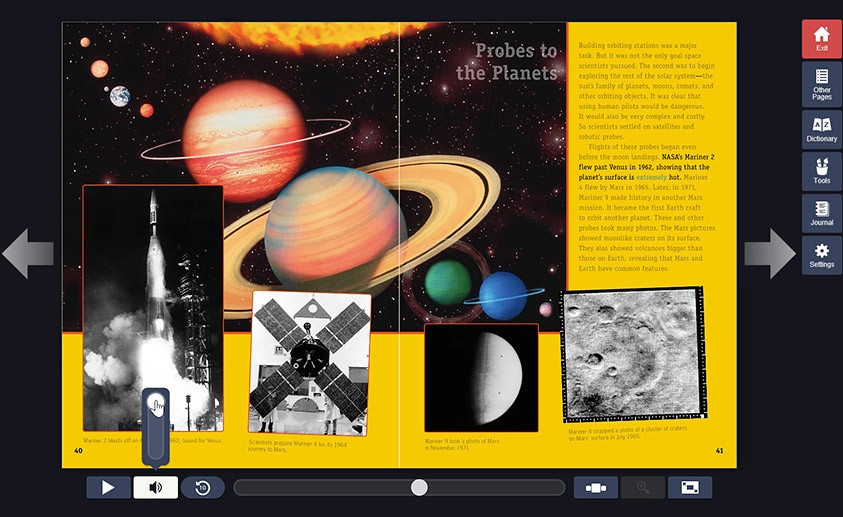Click the Mars craters photo
Screen dimensions: 843x517
[x=633, y=355]
